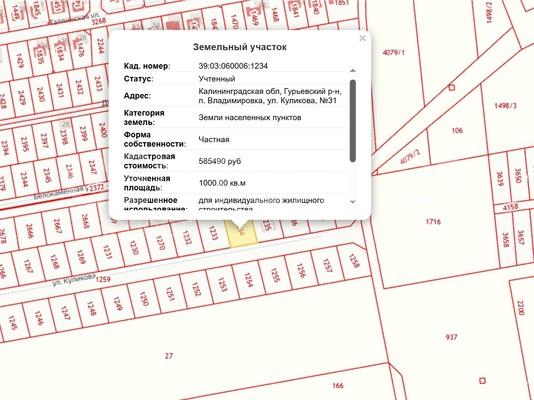Select parcel 2430 in upper left

pos(41,94)
